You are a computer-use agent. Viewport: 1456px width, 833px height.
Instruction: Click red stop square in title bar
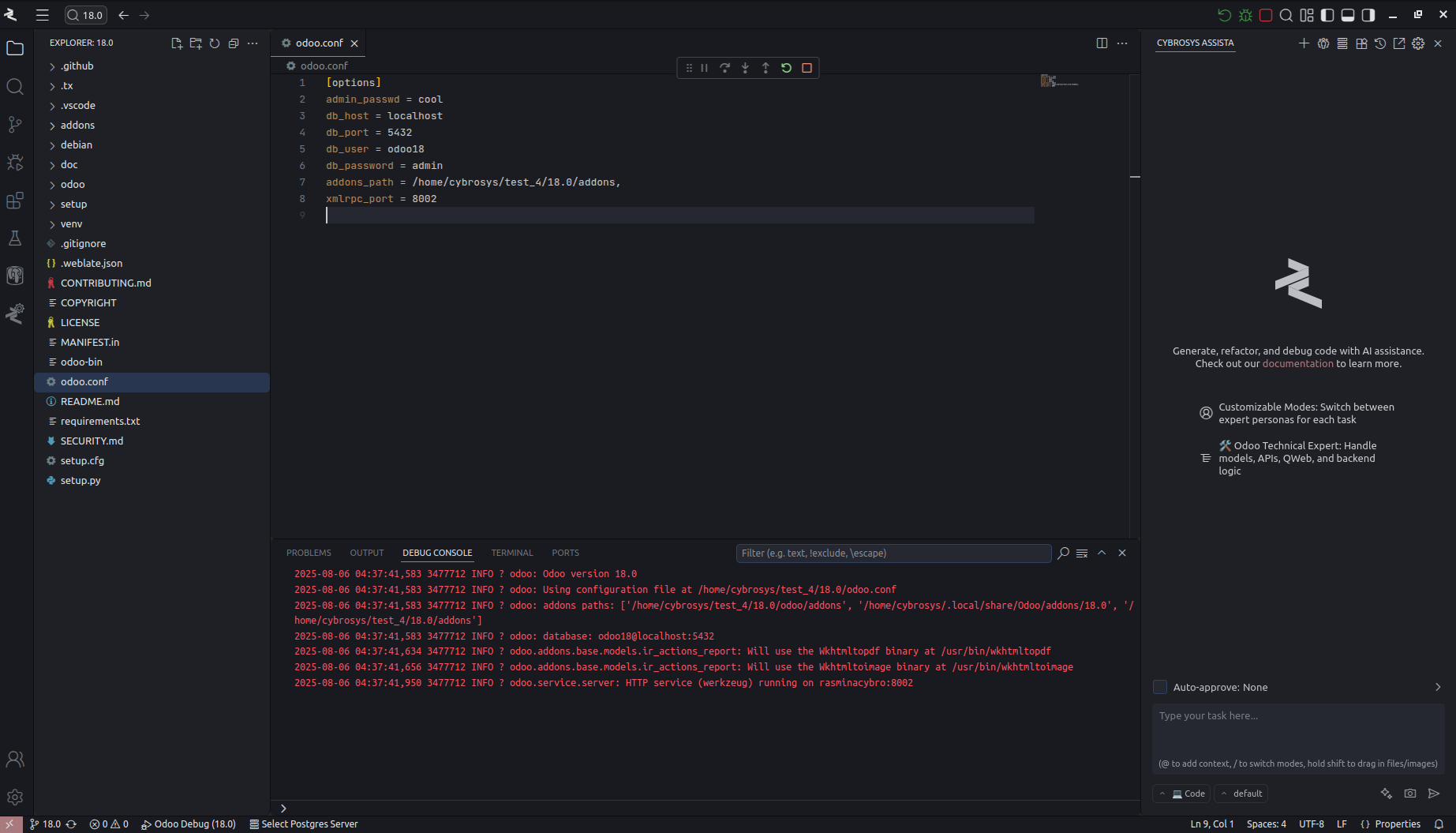[x=1266, y=15]
